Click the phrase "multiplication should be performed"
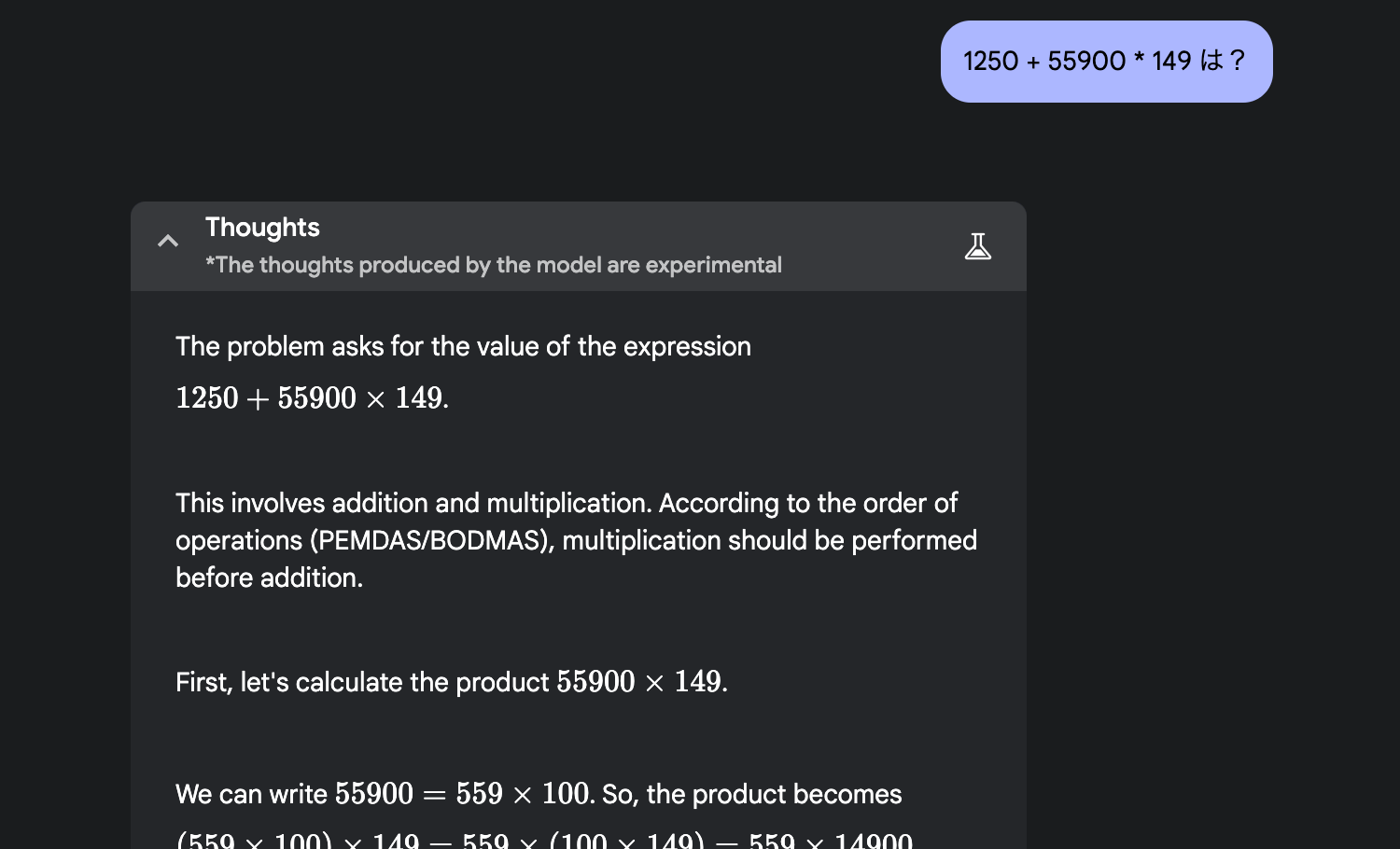 click(769, 541)
